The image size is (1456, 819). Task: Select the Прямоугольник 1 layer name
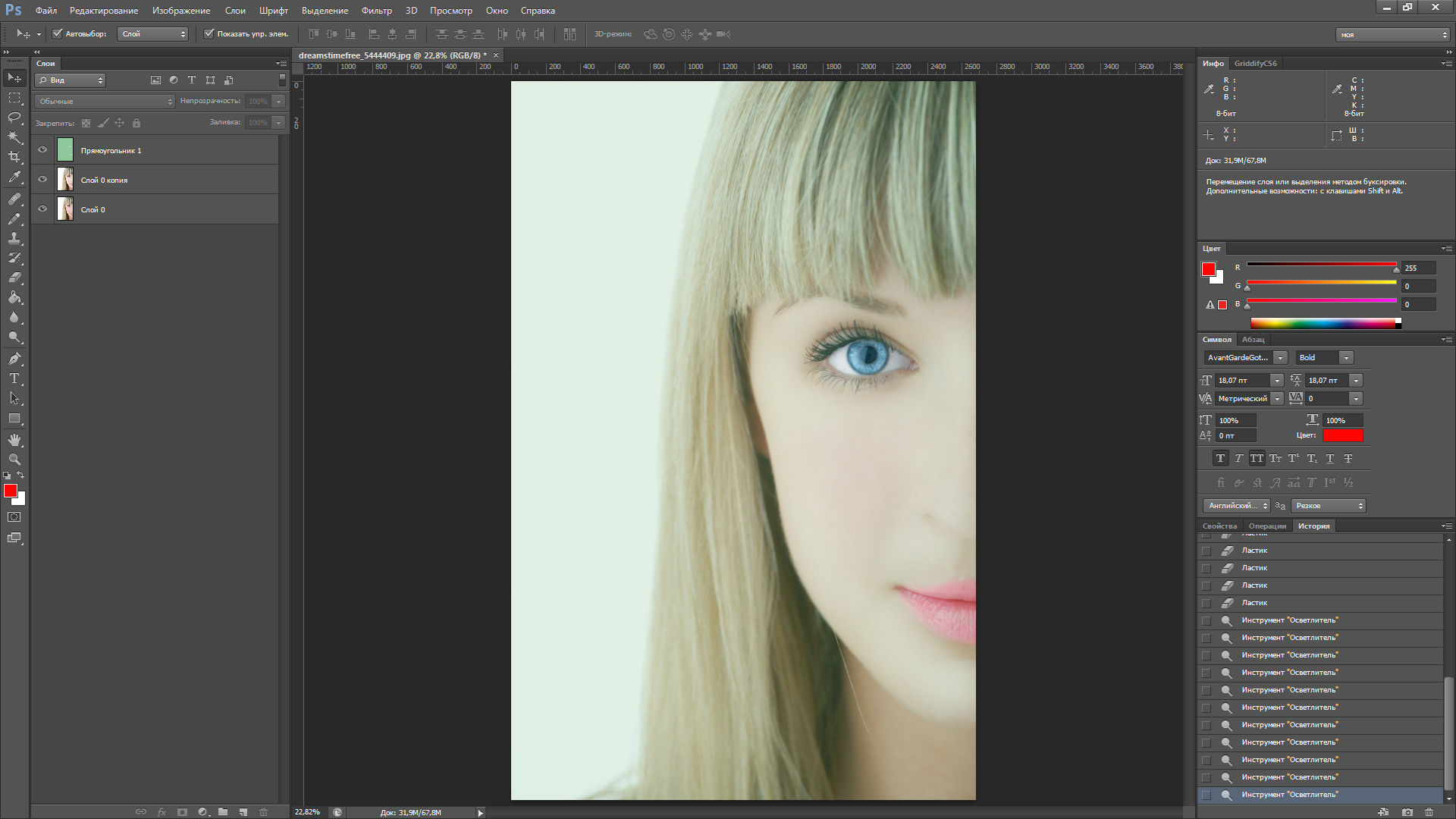tap(111, 151)
